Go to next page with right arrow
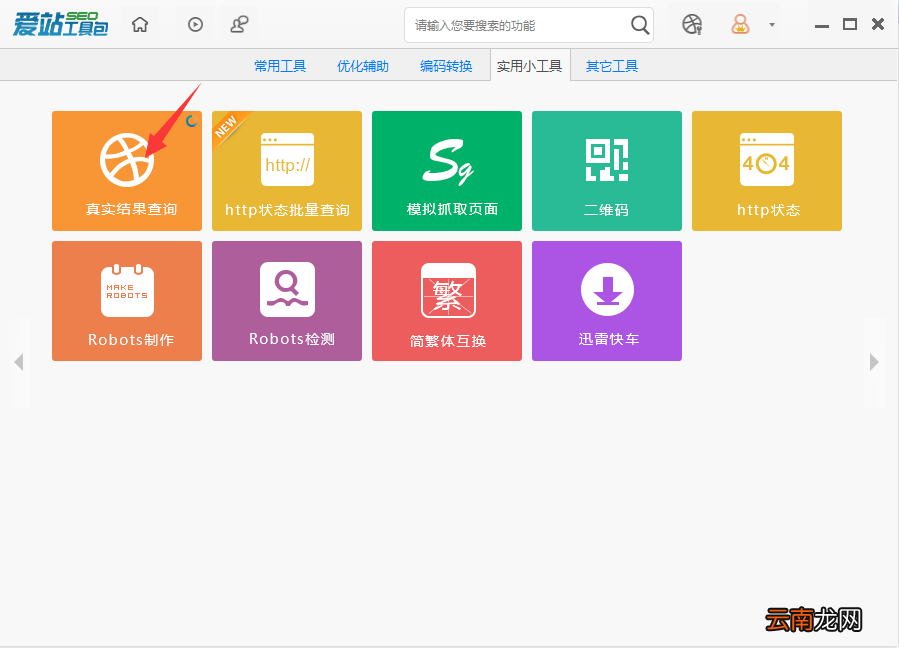The height and width of the screenshot is (648, 899). (874, 362)
